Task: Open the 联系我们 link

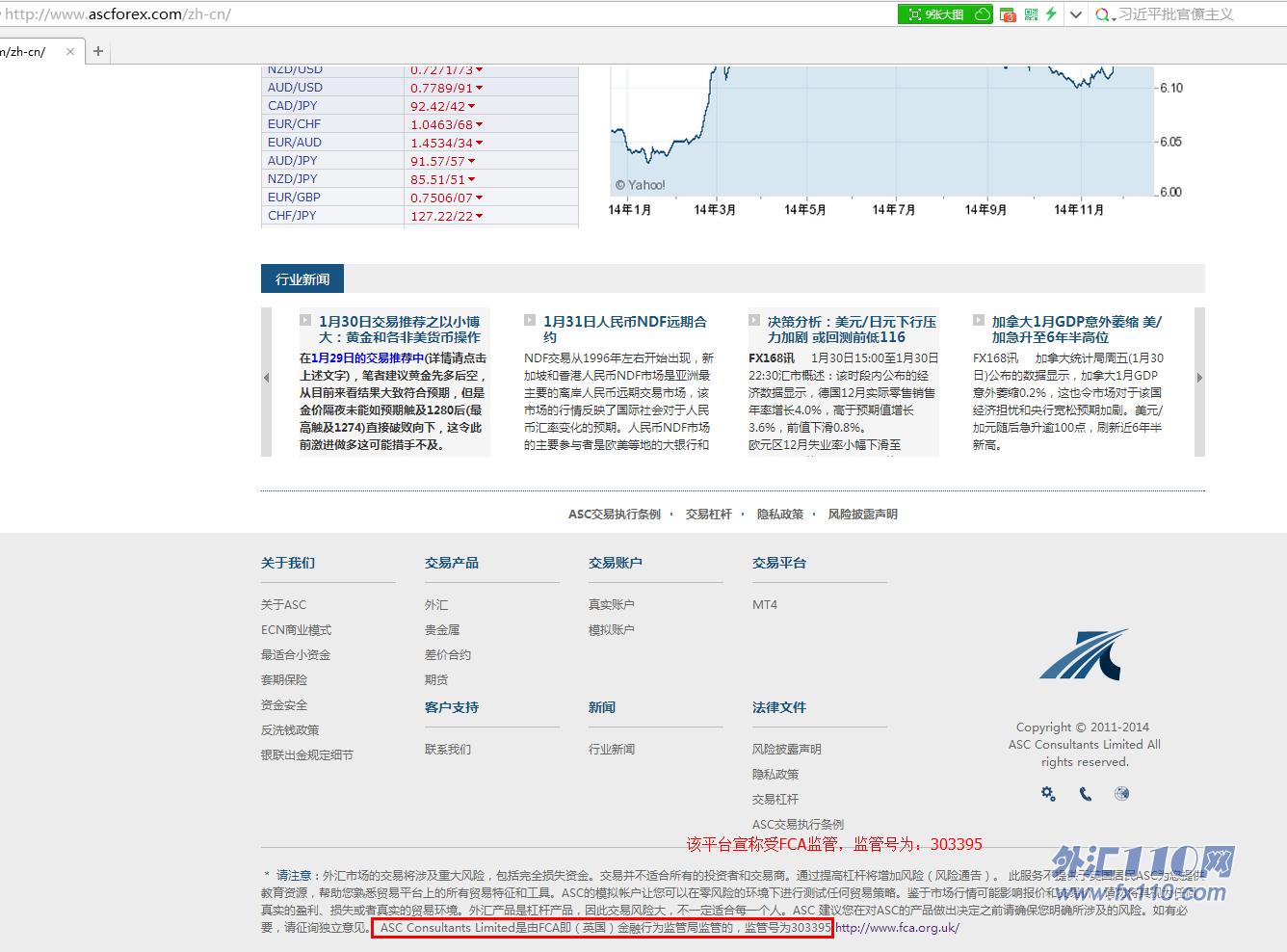Action: coord(448,750)
